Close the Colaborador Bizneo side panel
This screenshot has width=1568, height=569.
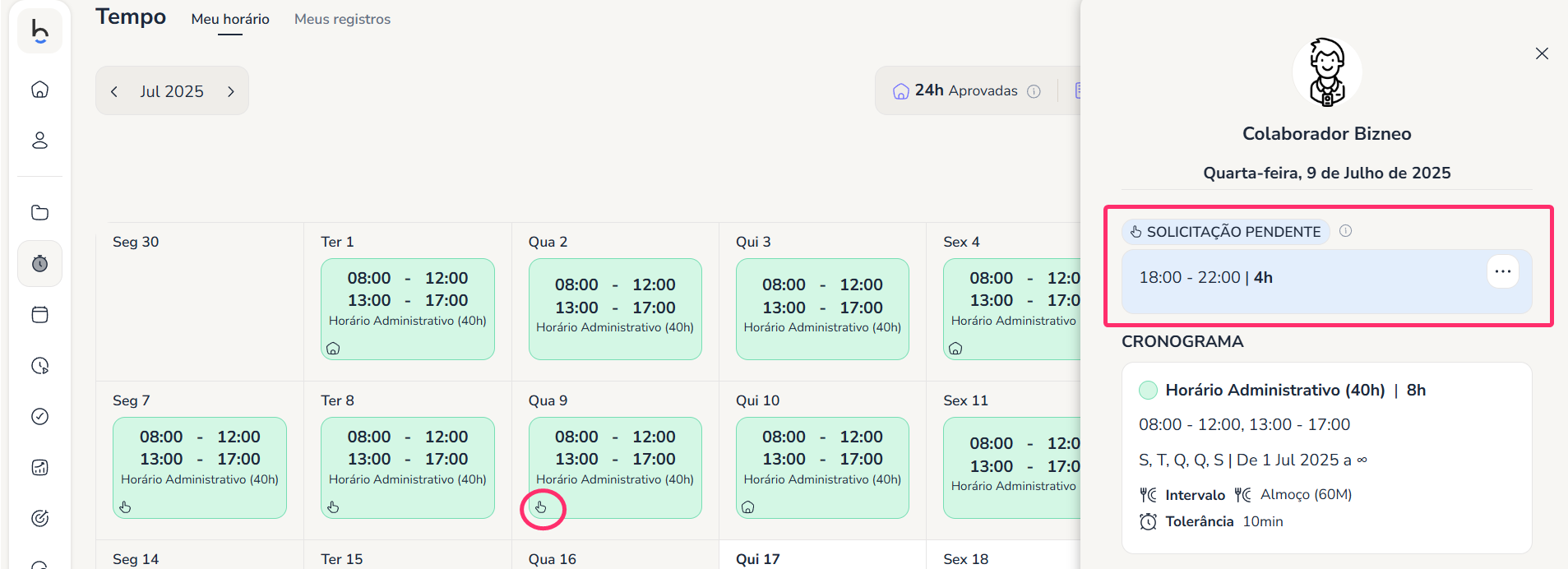pyautogui.click(x=1542, y=53)
